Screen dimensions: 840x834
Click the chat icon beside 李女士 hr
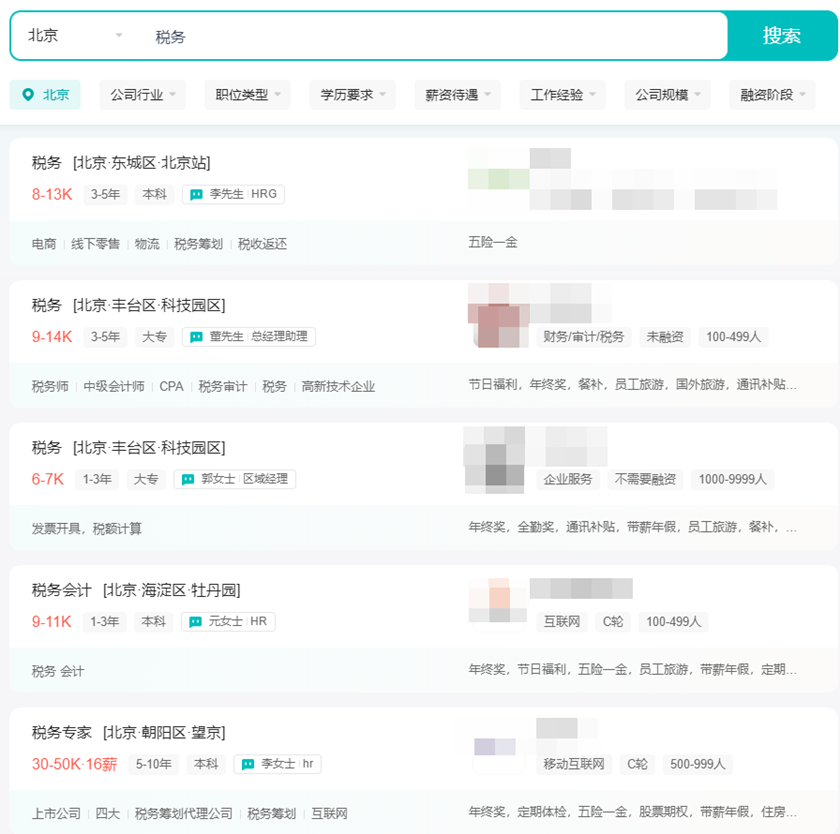pyautogui.click(x=249, y=763)
